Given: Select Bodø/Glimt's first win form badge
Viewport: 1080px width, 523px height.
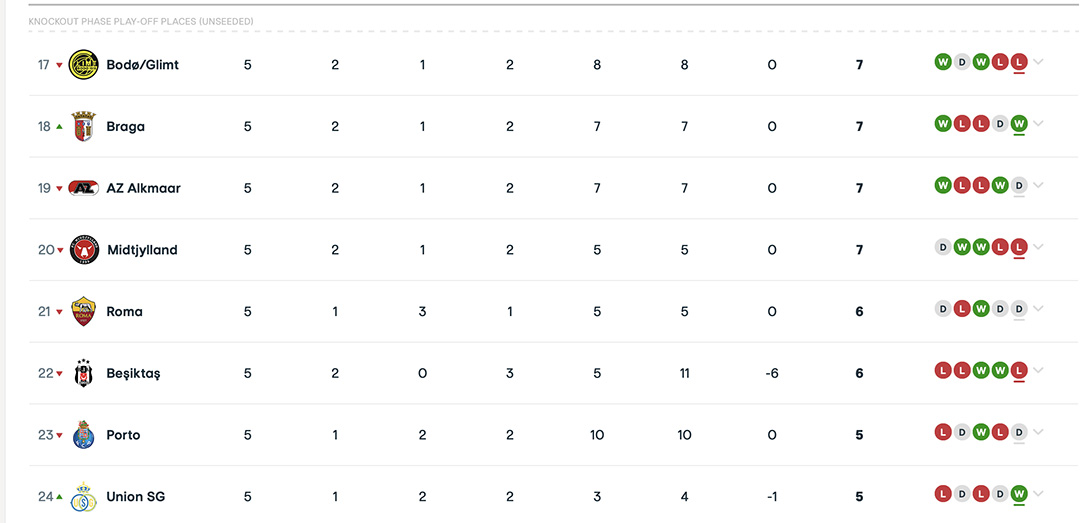Looking at the screenshot, I should tap(943, 62).
